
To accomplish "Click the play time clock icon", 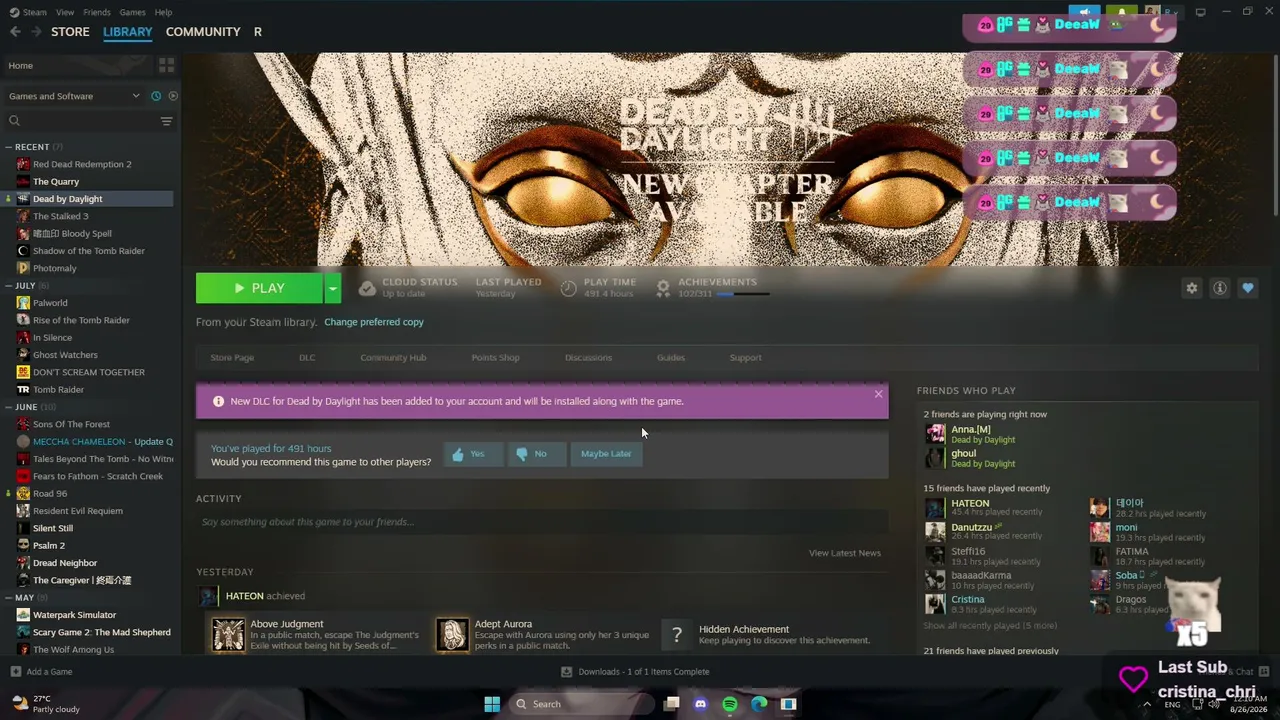I will 568,288.
